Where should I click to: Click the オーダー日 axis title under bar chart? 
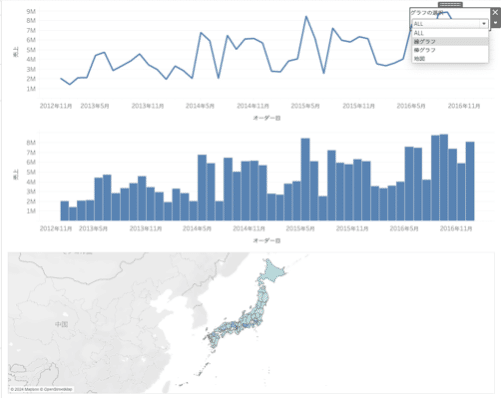click(267, 241)
